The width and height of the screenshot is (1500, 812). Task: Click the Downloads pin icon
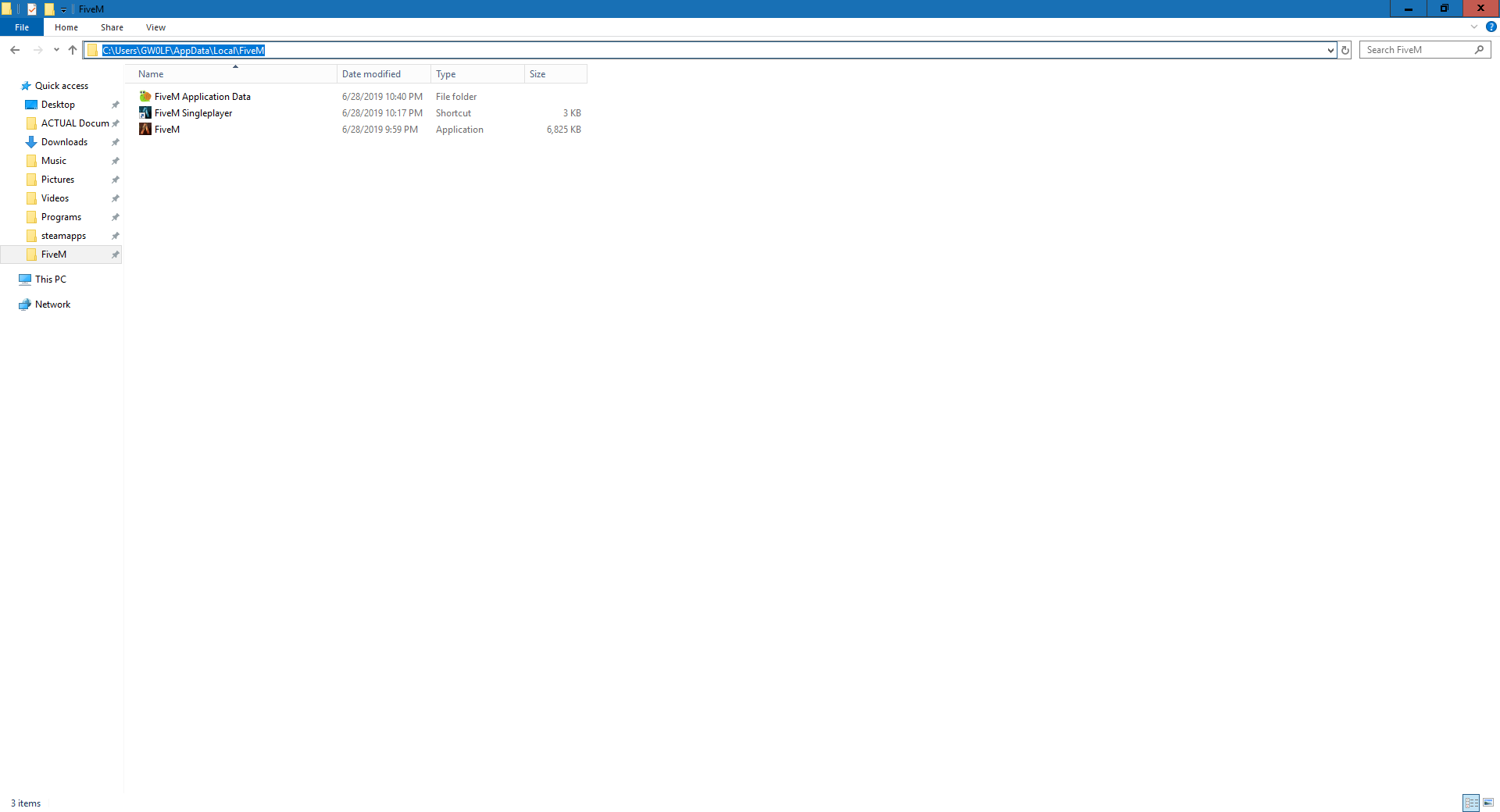pos(116,142)
